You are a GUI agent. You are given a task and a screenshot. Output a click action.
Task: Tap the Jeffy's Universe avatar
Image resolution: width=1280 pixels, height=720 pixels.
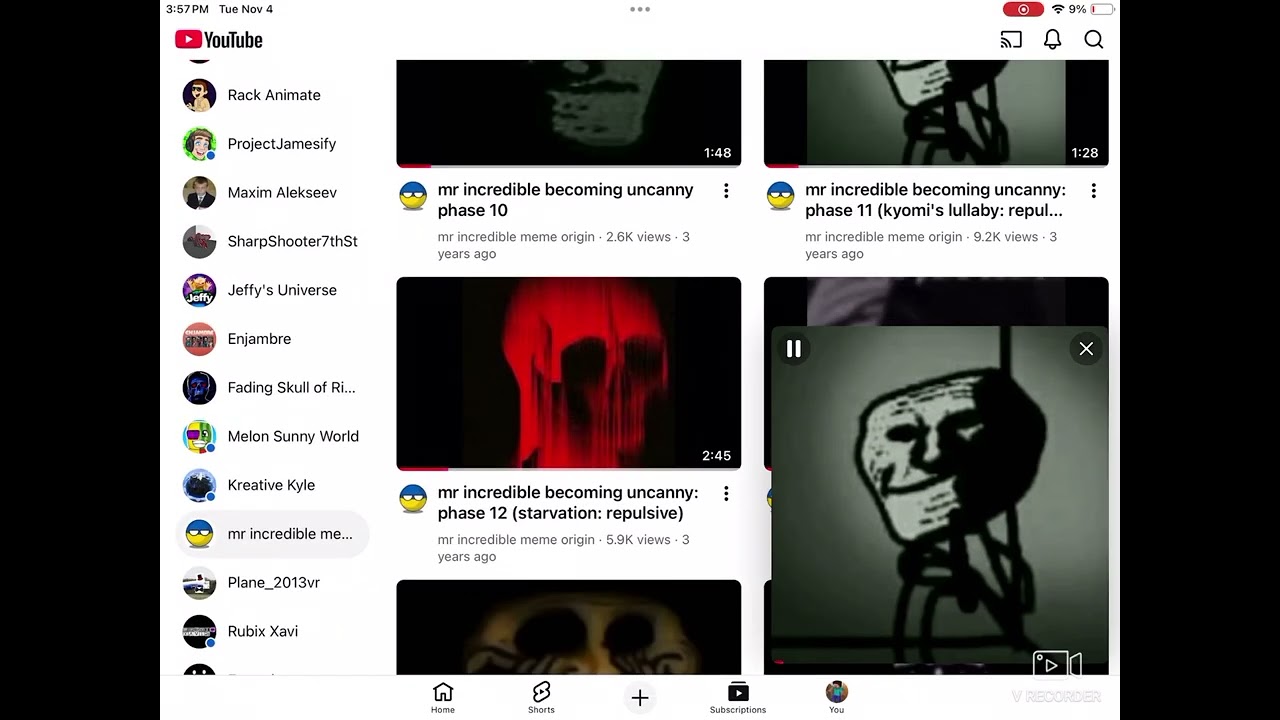[x=199, y=290]
